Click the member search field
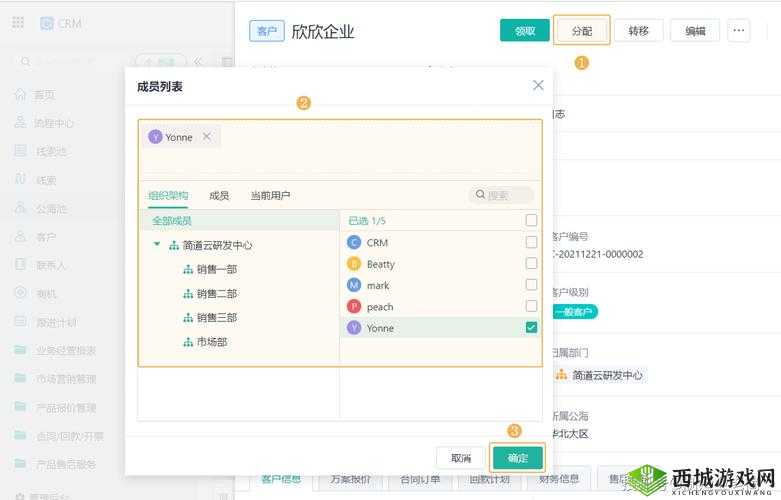This screenshot has height=500, width=781. (501, 195)
